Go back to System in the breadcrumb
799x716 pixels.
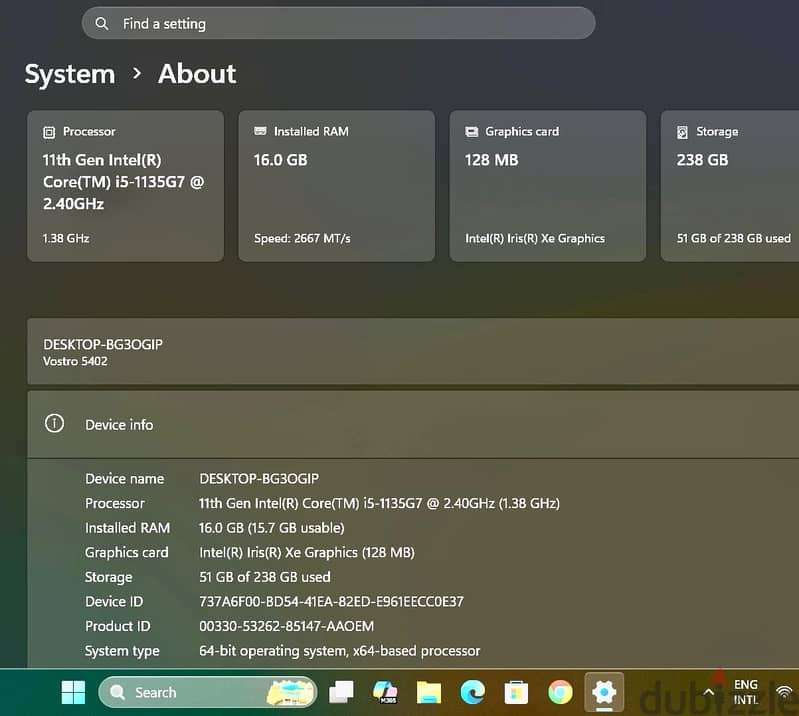[70, 74]
